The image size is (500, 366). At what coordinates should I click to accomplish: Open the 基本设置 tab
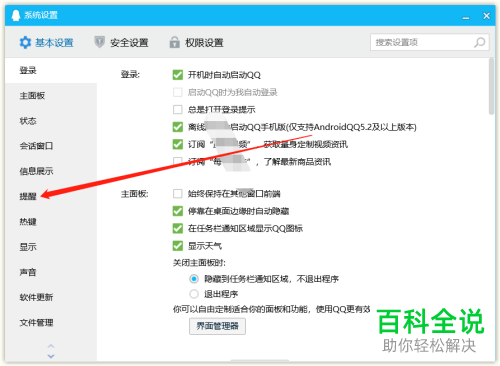[46, 43]
